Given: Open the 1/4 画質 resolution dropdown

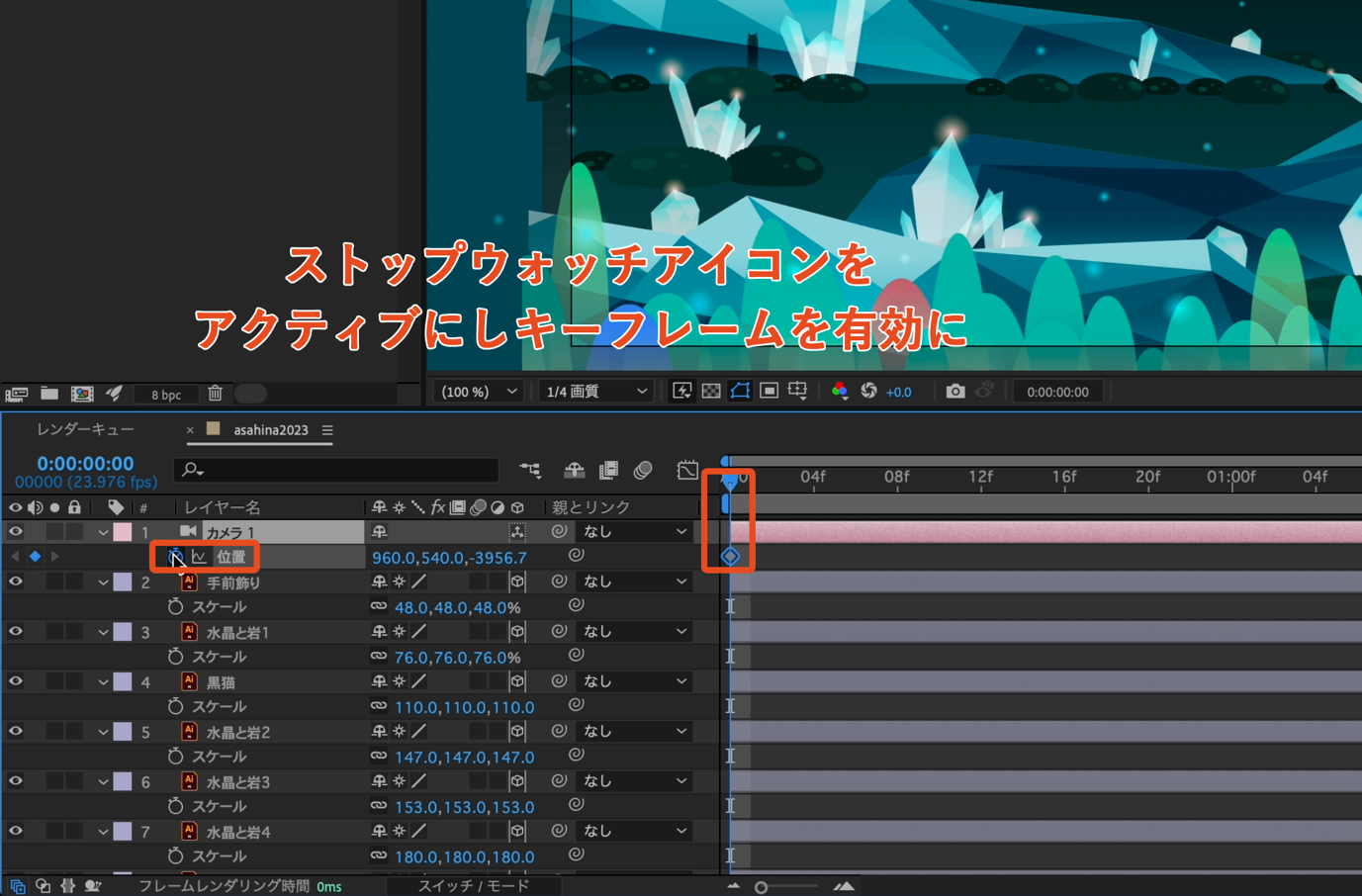Looking at the screenshot, I should pyautogui.click(x=596, y=392).
